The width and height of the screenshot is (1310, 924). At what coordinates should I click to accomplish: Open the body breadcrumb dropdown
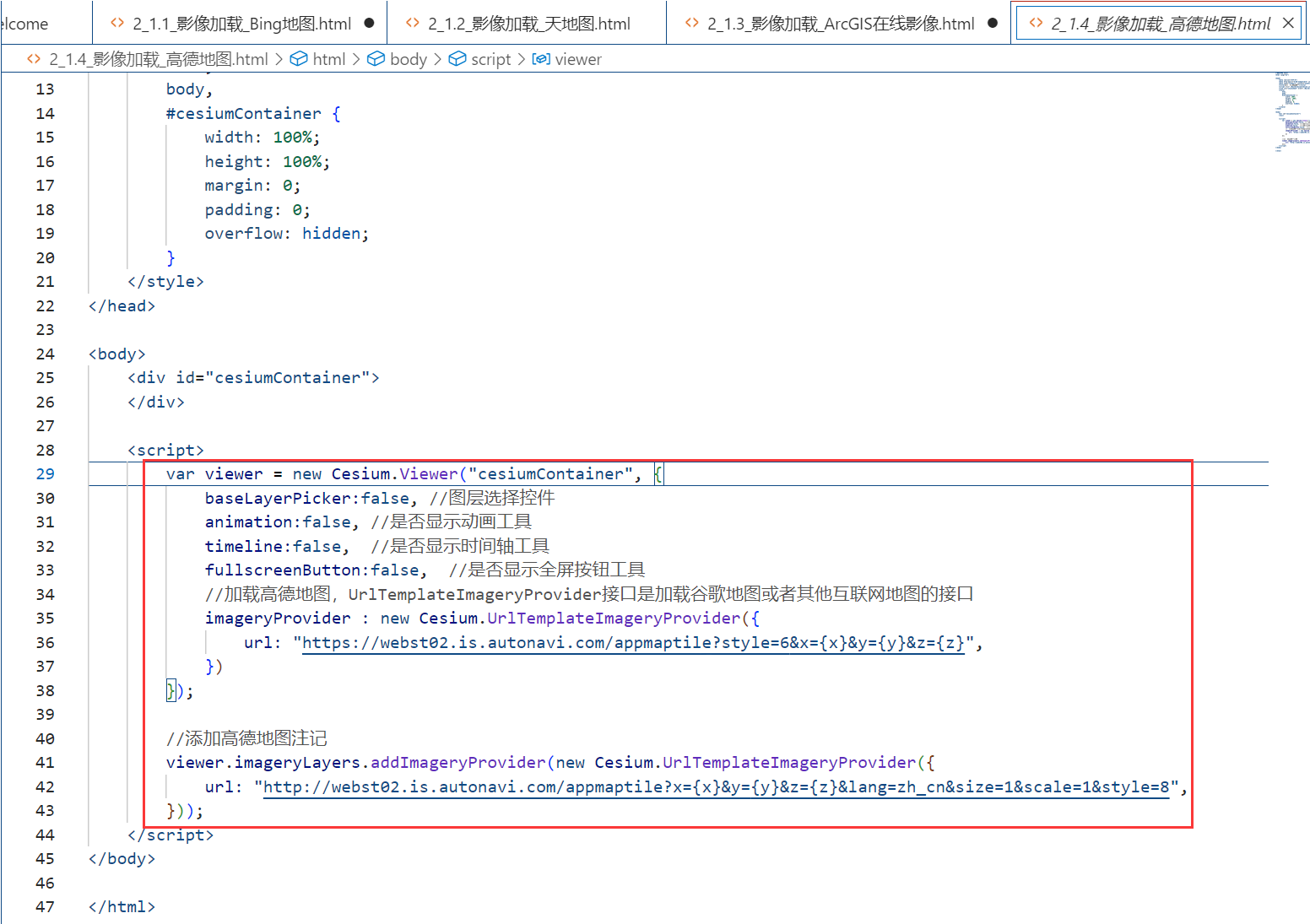click(409, 59)
